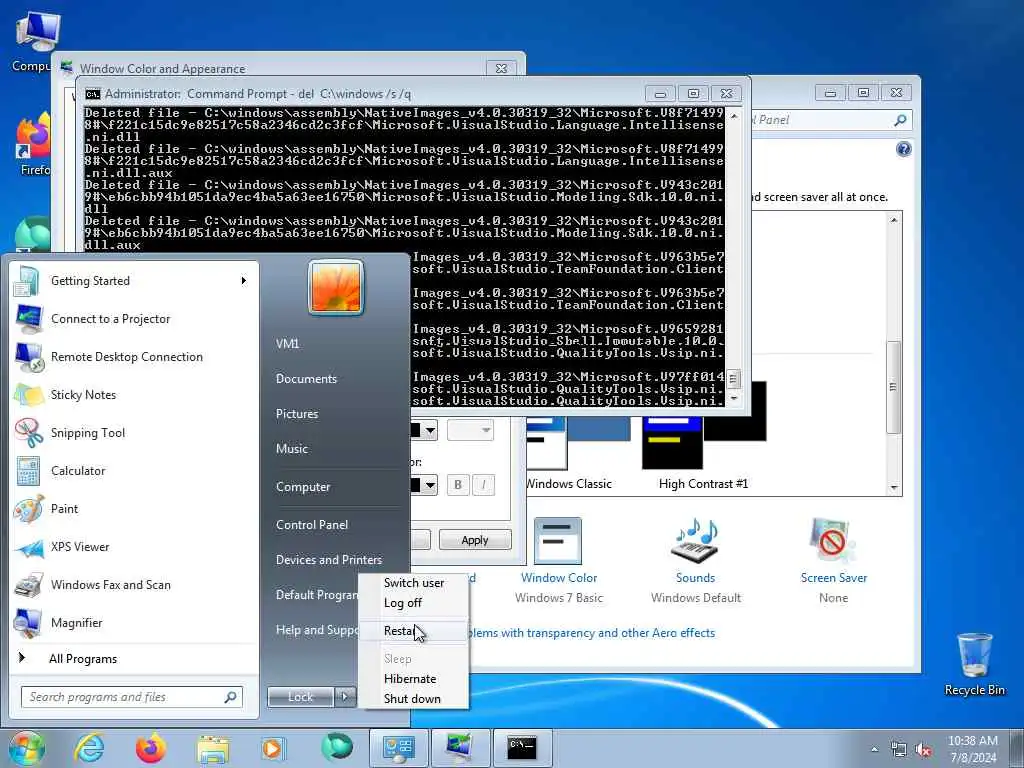1024x768 pixels.
Task: Expand the Getting Started submenu arrow
Action: (x=244, y=281)
